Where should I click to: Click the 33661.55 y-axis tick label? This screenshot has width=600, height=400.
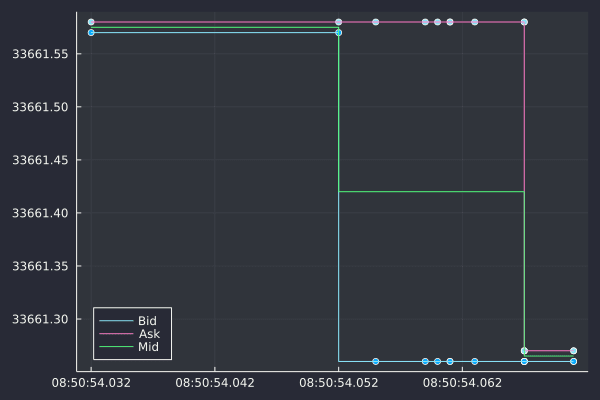(x=40, y=54)
